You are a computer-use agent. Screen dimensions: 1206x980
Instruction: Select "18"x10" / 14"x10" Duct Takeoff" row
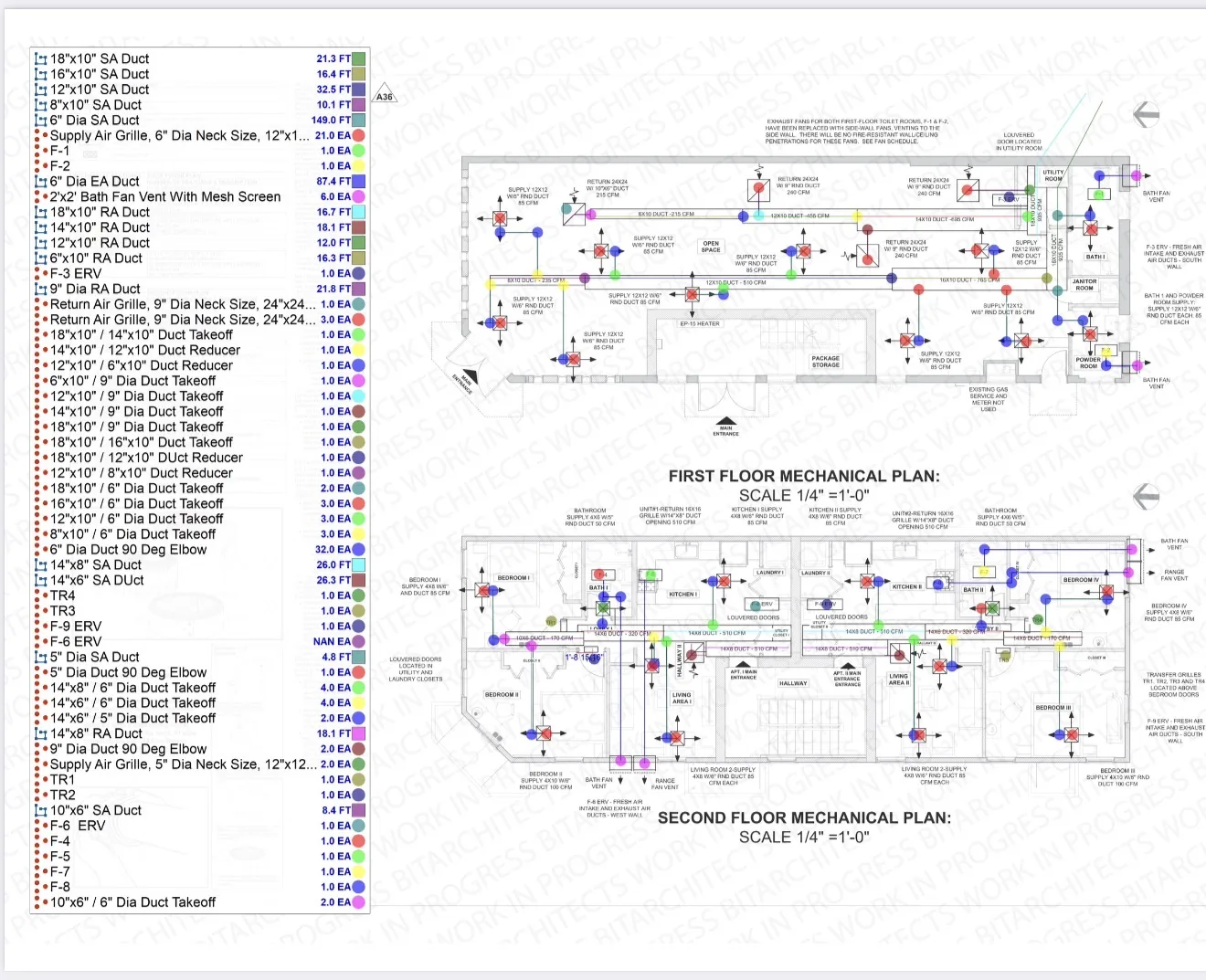(x=200, y=334)
